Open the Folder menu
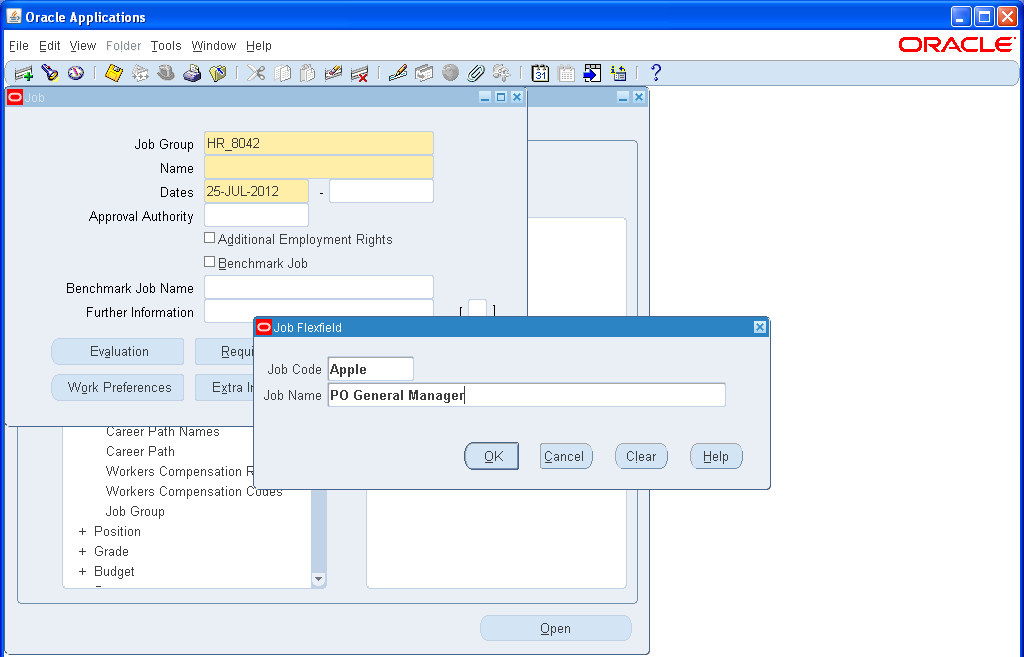Viewport: 1024px width, 657px height. [123, 46]
